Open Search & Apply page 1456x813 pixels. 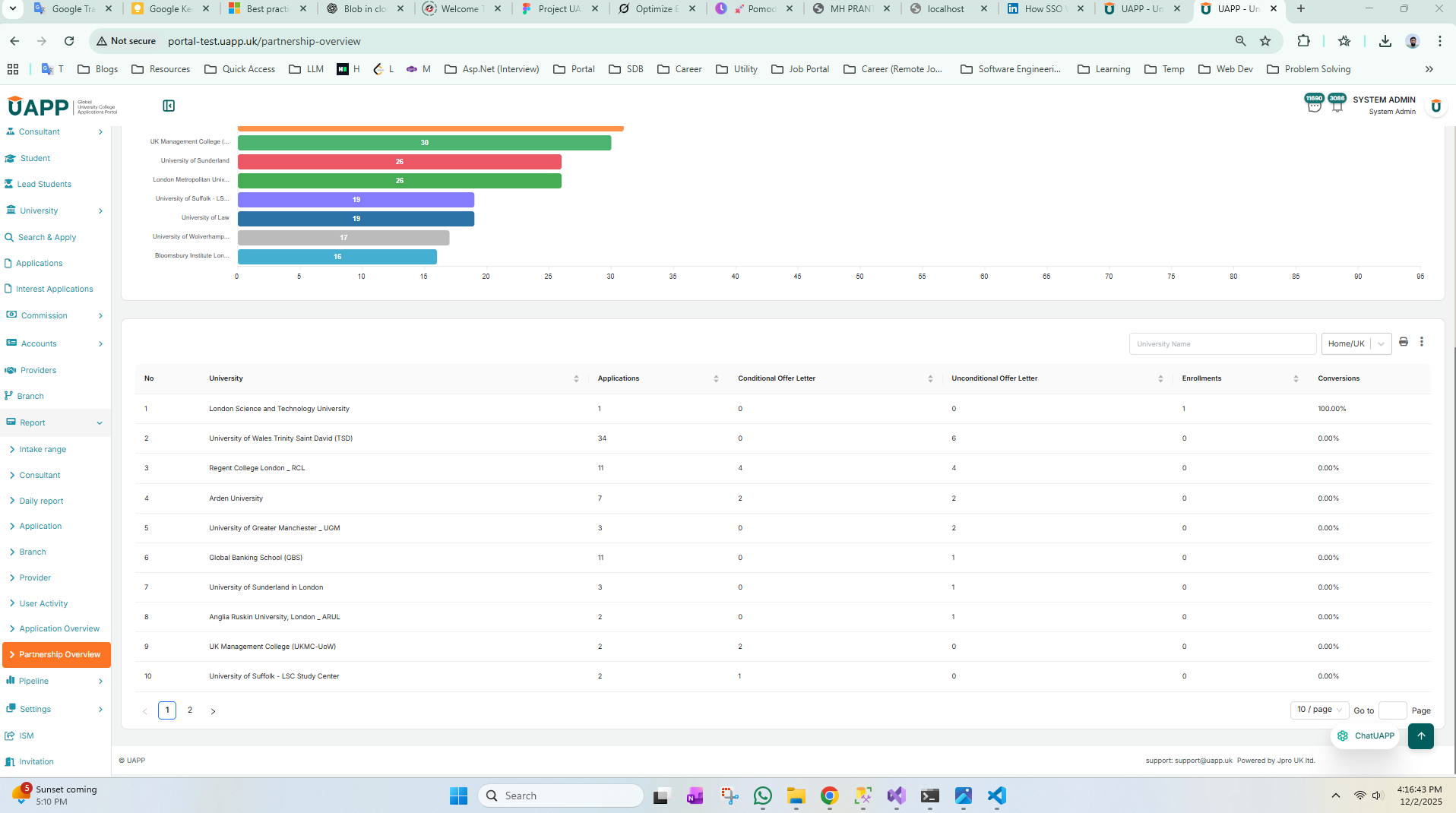47,237
